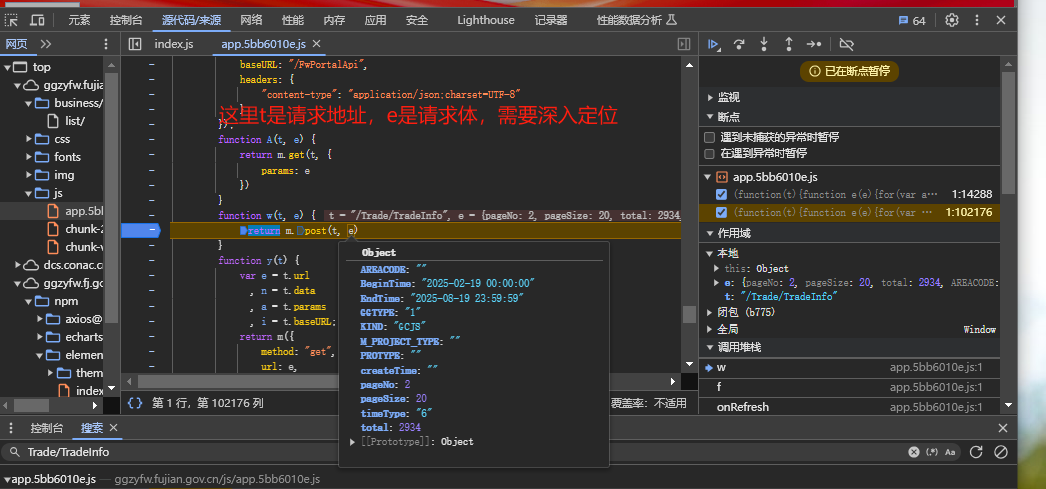Click the execution line breakpoint marker

pyautogui.click(x=141, y=230)
